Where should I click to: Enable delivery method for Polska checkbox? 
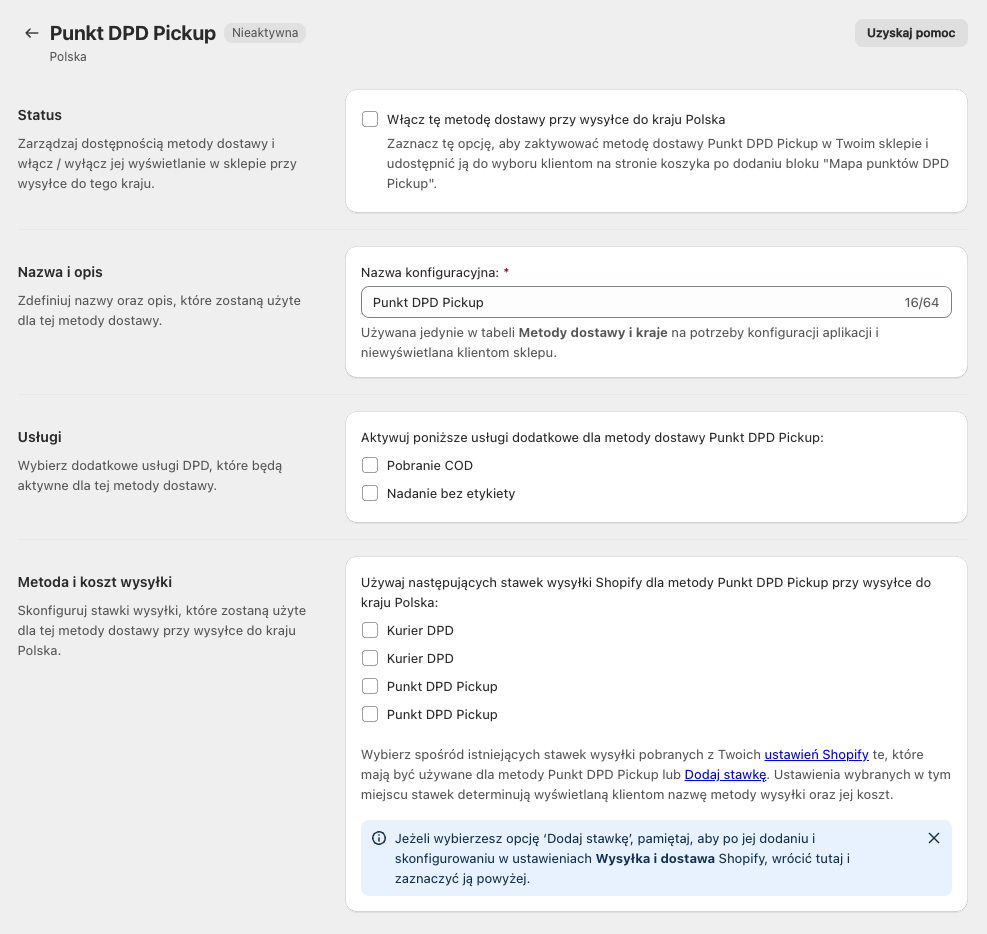click(370, 119)
